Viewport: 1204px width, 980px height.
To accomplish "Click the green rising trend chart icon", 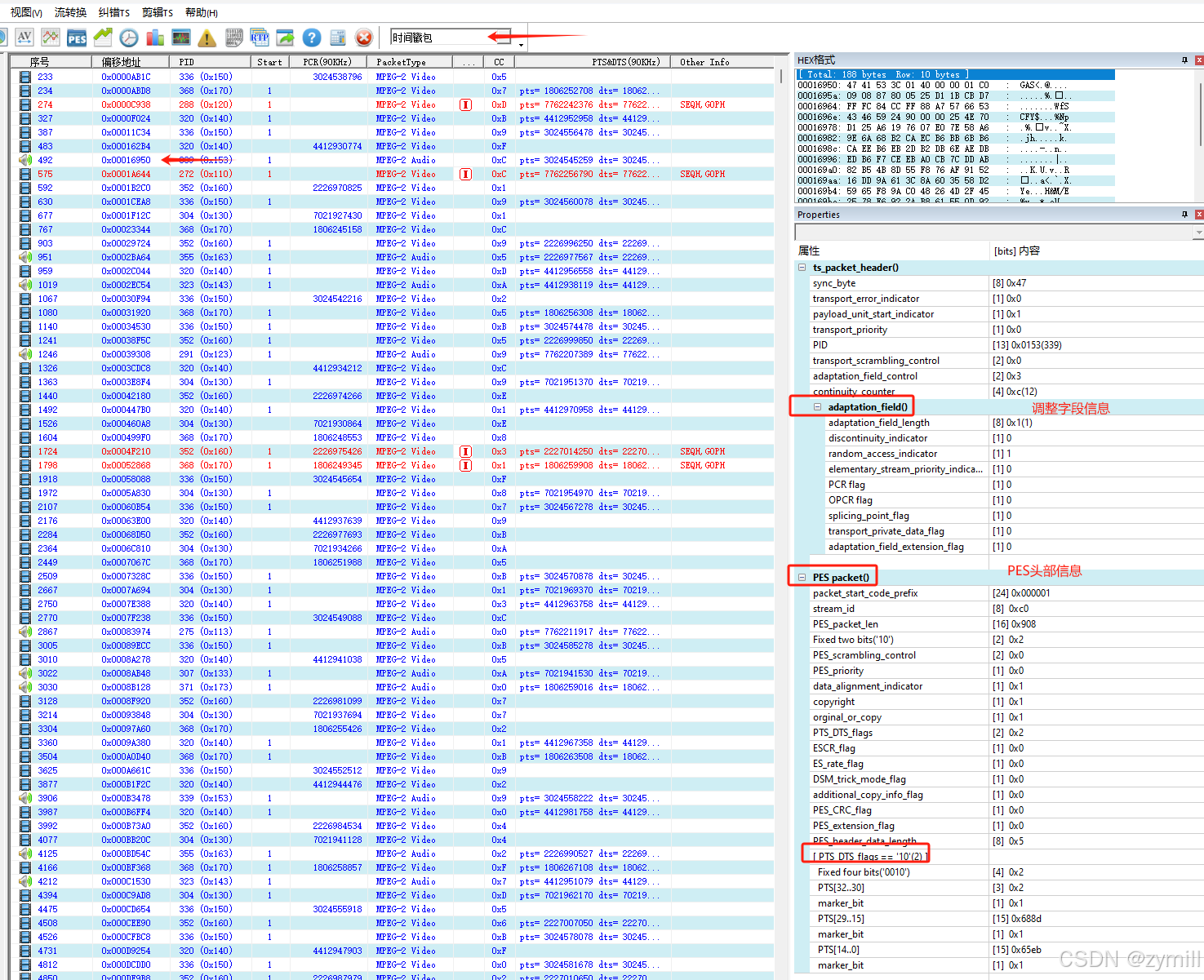I will tap(103, 38).
